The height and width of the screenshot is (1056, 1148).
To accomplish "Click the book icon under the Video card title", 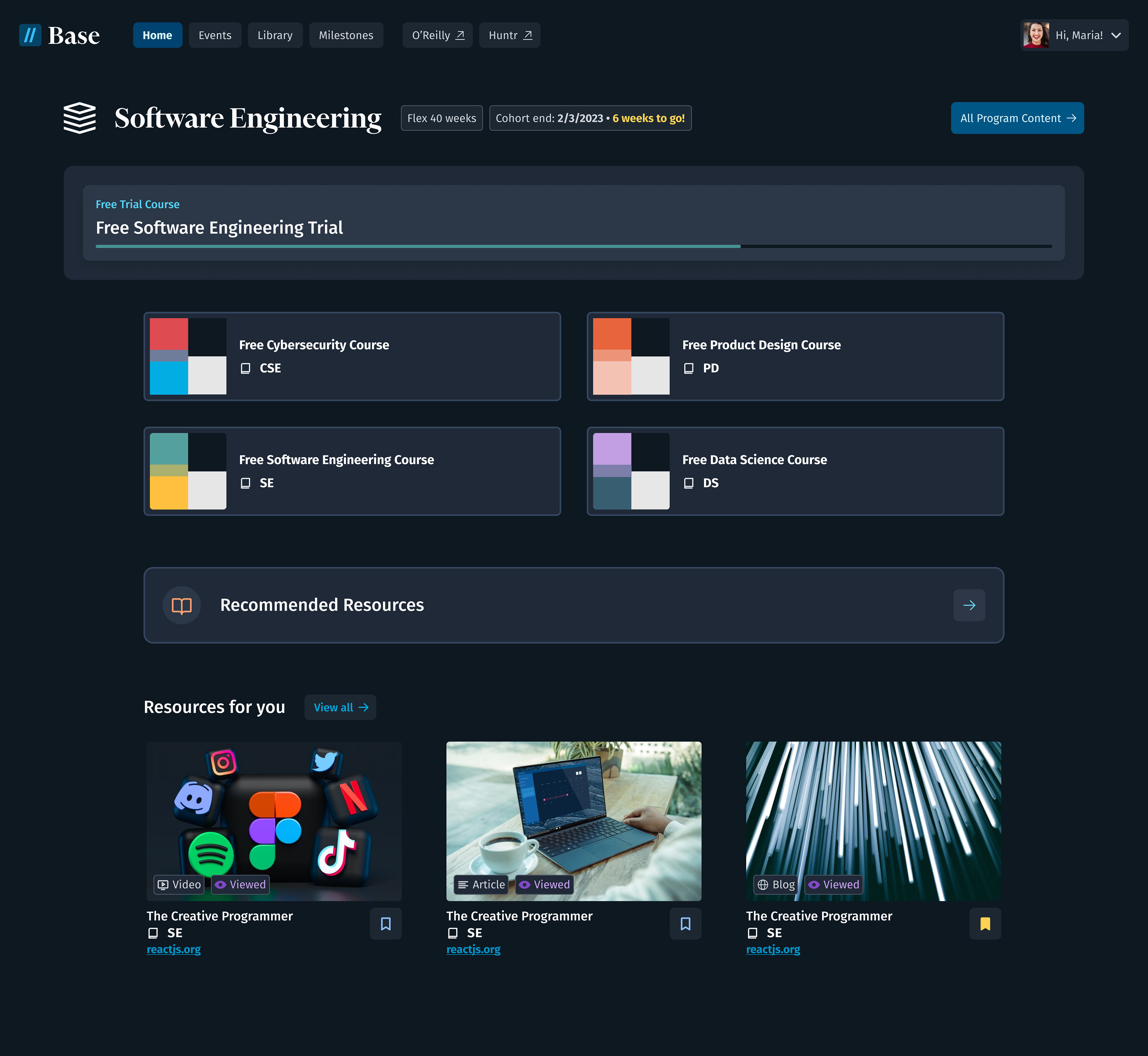I will [153, 933].
